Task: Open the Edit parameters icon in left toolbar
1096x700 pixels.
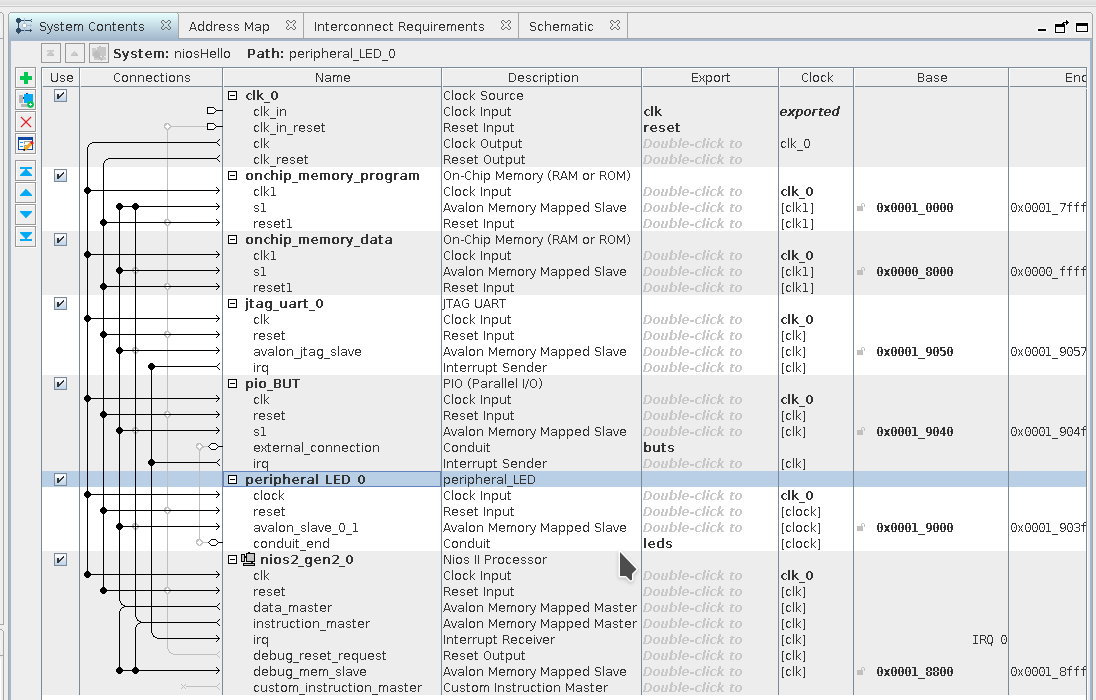Action: [x=26, y=144]
